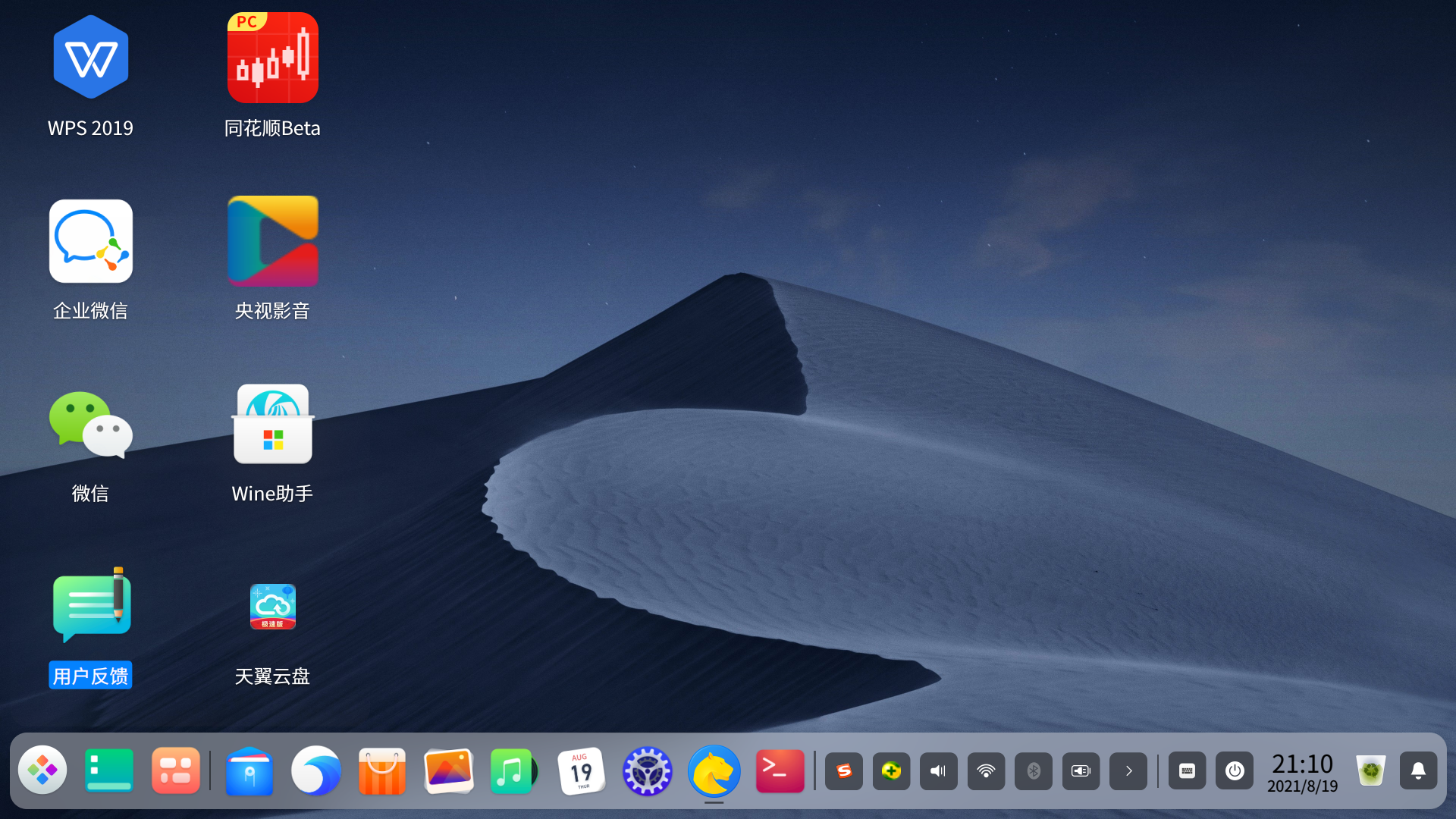Open the launcher in the dock

[42, 770]
